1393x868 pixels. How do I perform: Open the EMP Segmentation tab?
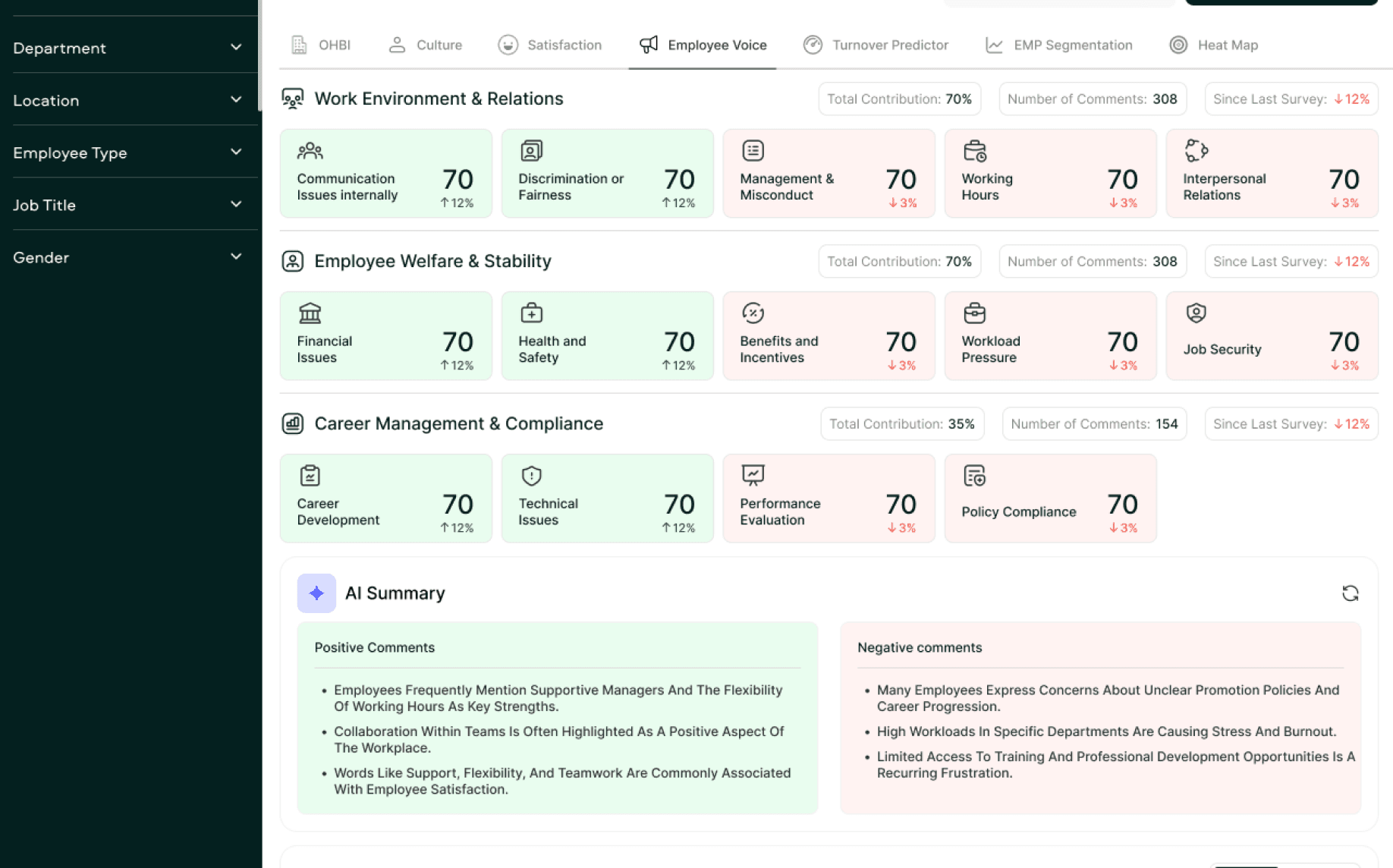tap(1058, 45)
